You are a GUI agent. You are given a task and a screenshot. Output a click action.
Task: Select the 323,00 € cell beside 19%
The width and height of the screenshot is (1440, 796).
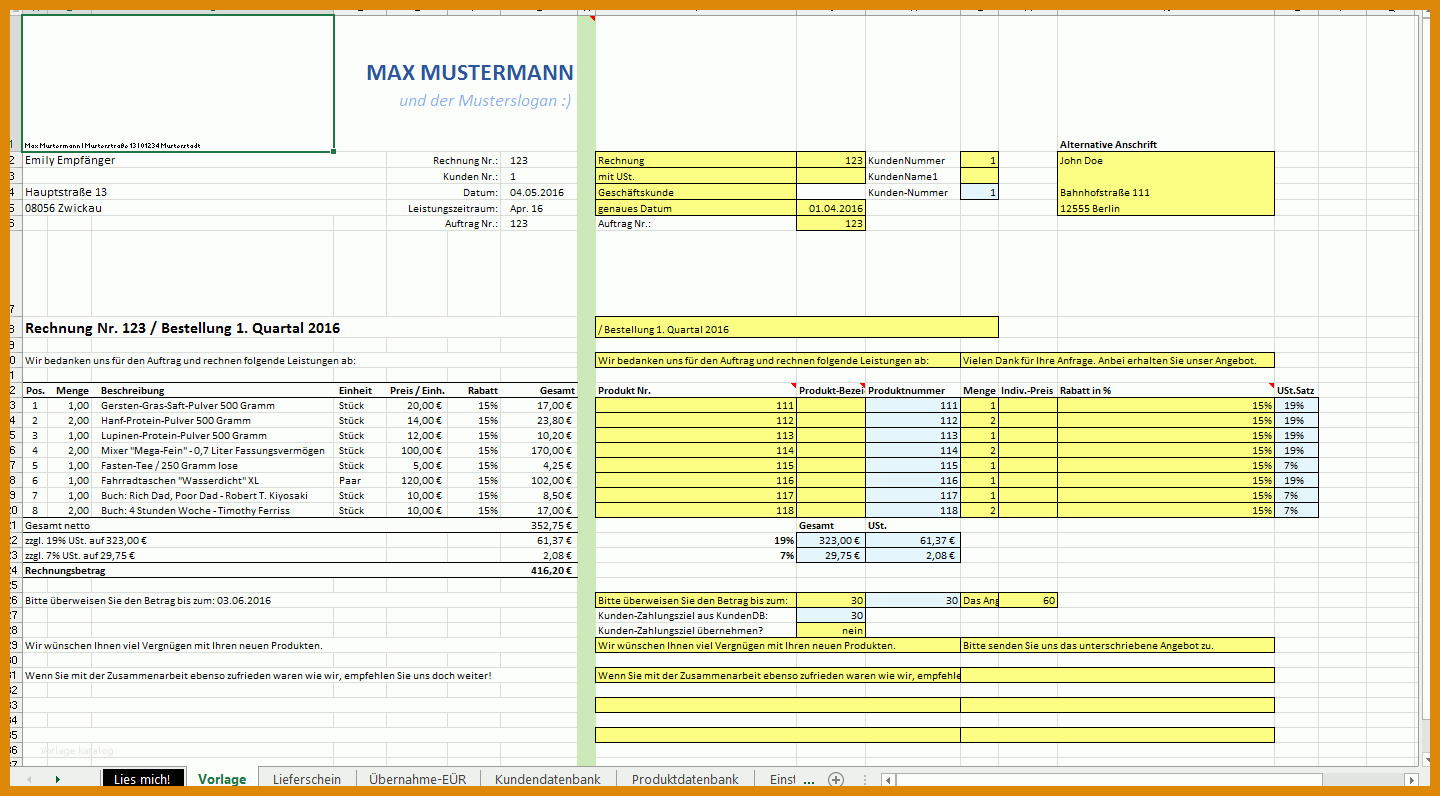click(831, 540)
